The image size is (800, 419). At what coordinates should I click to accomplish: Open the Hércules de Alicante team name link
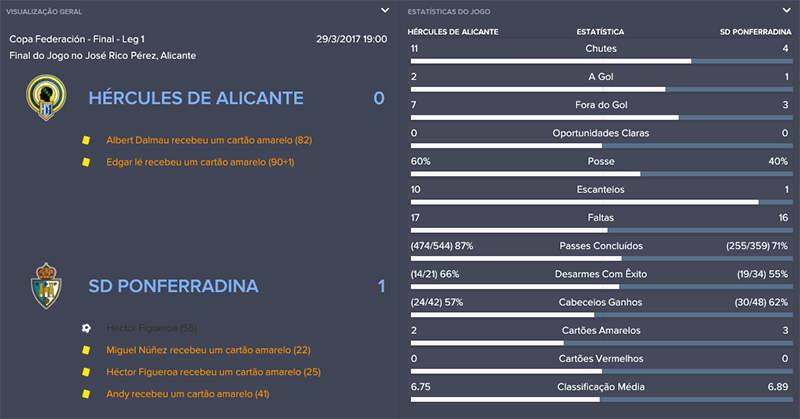pos(195,98)
